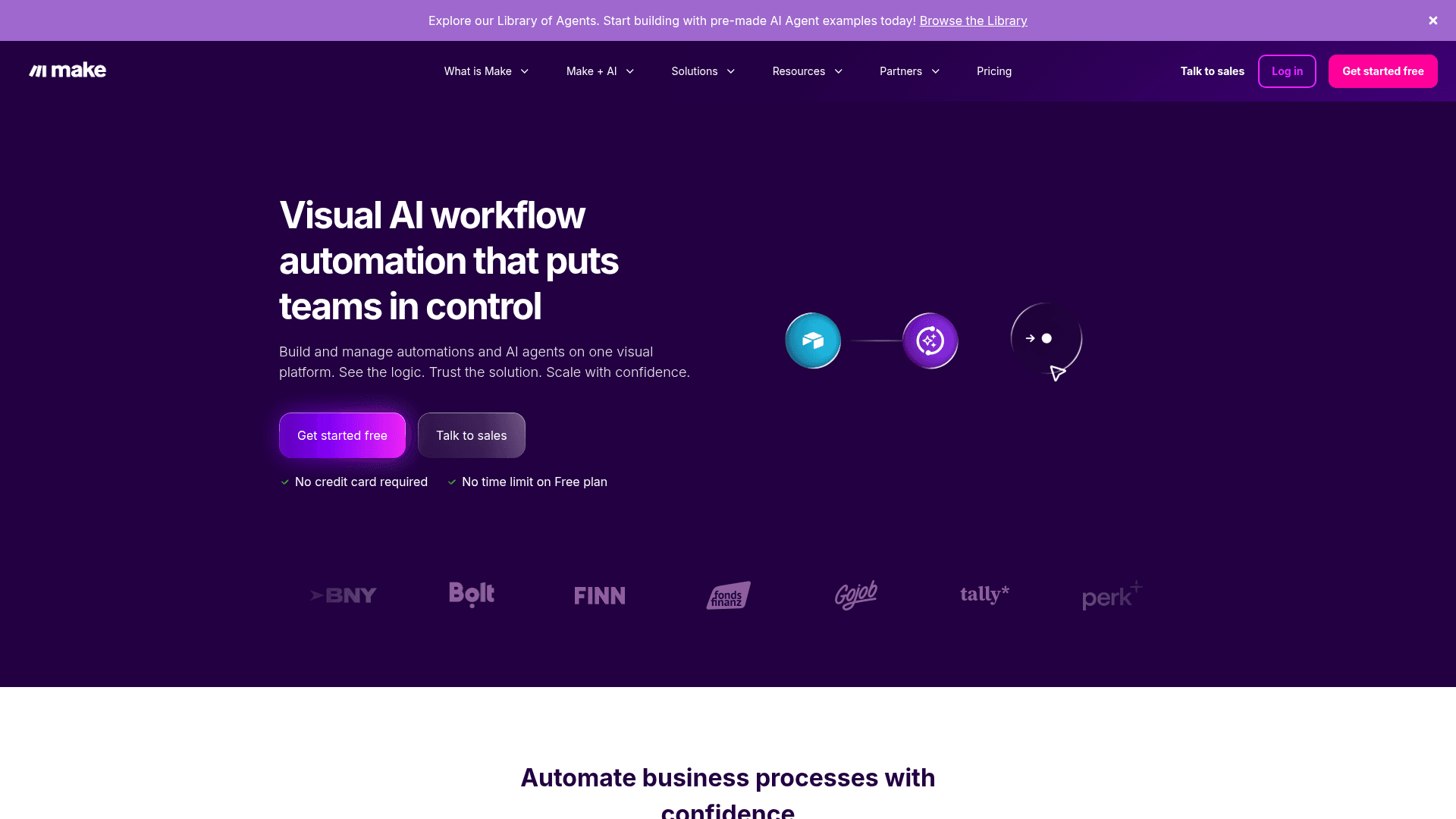Click the Get started free hero button
The height and width of the screenshot is (819, 1456).
pos(342,435)
